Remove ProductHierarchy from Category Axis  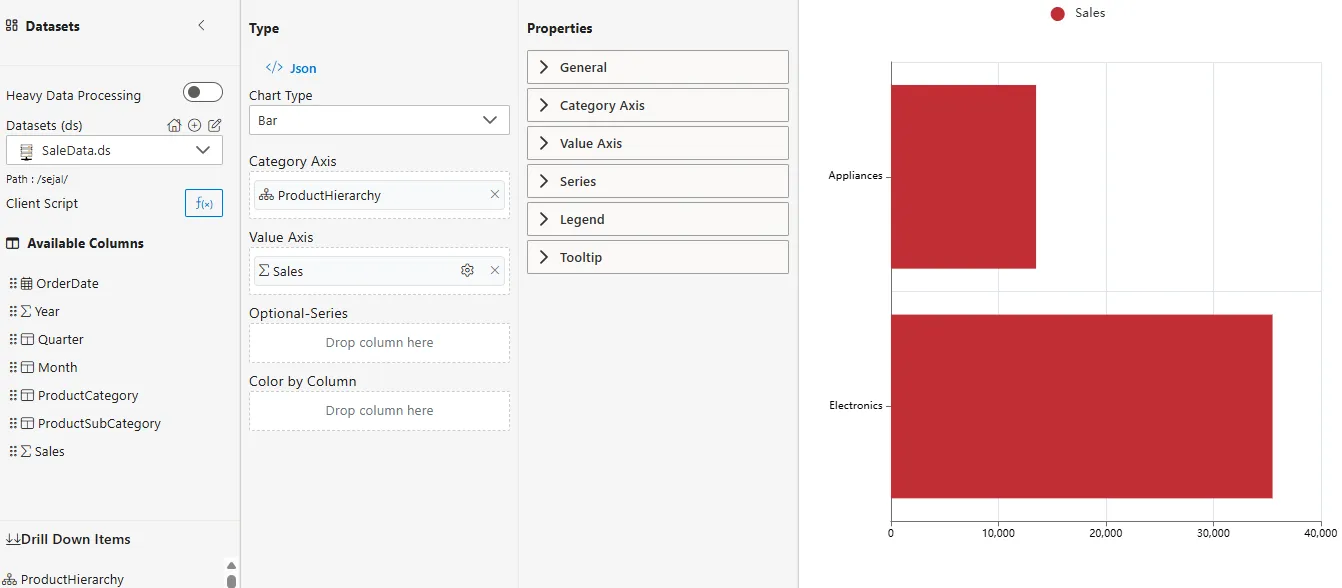click(x=495, y=194)
